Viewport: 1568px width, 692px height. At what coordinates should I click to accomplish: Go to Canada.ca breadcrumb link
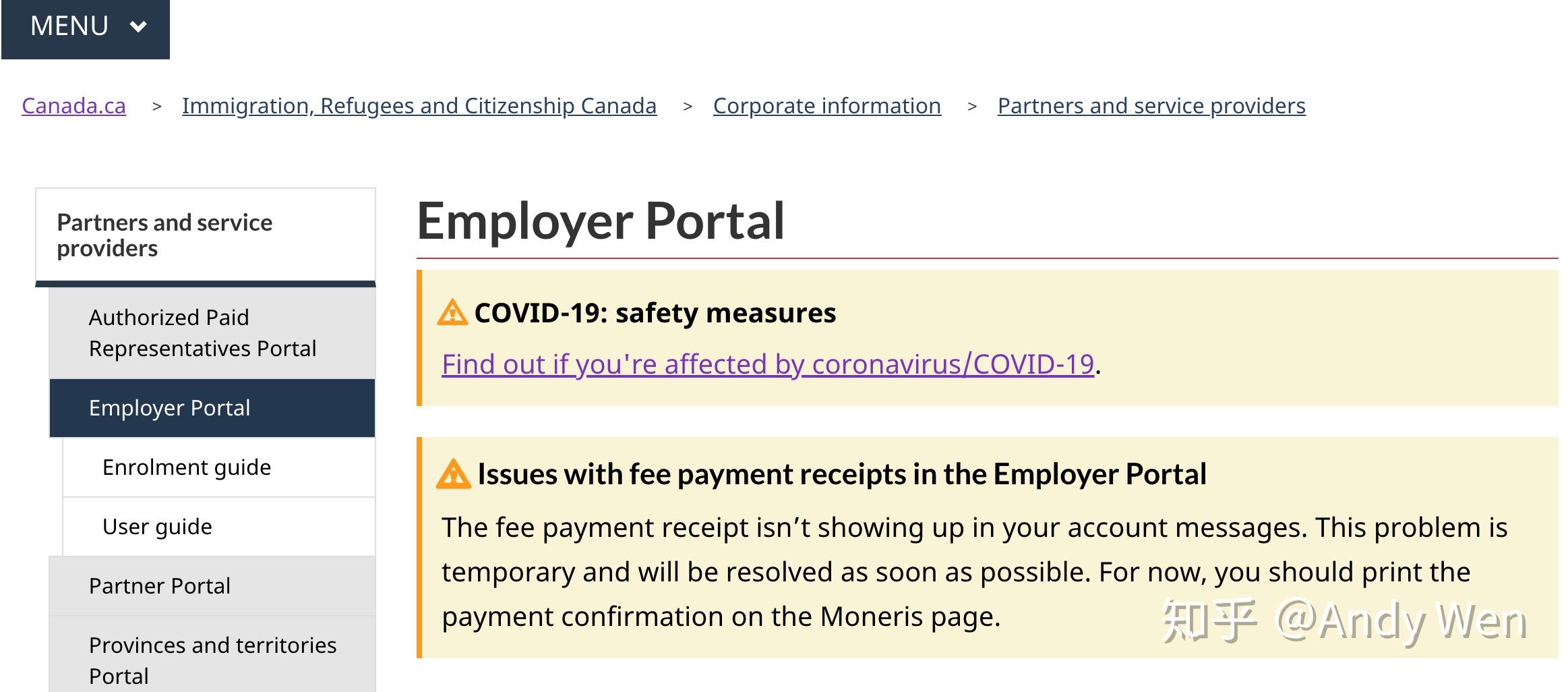point(73,106)
